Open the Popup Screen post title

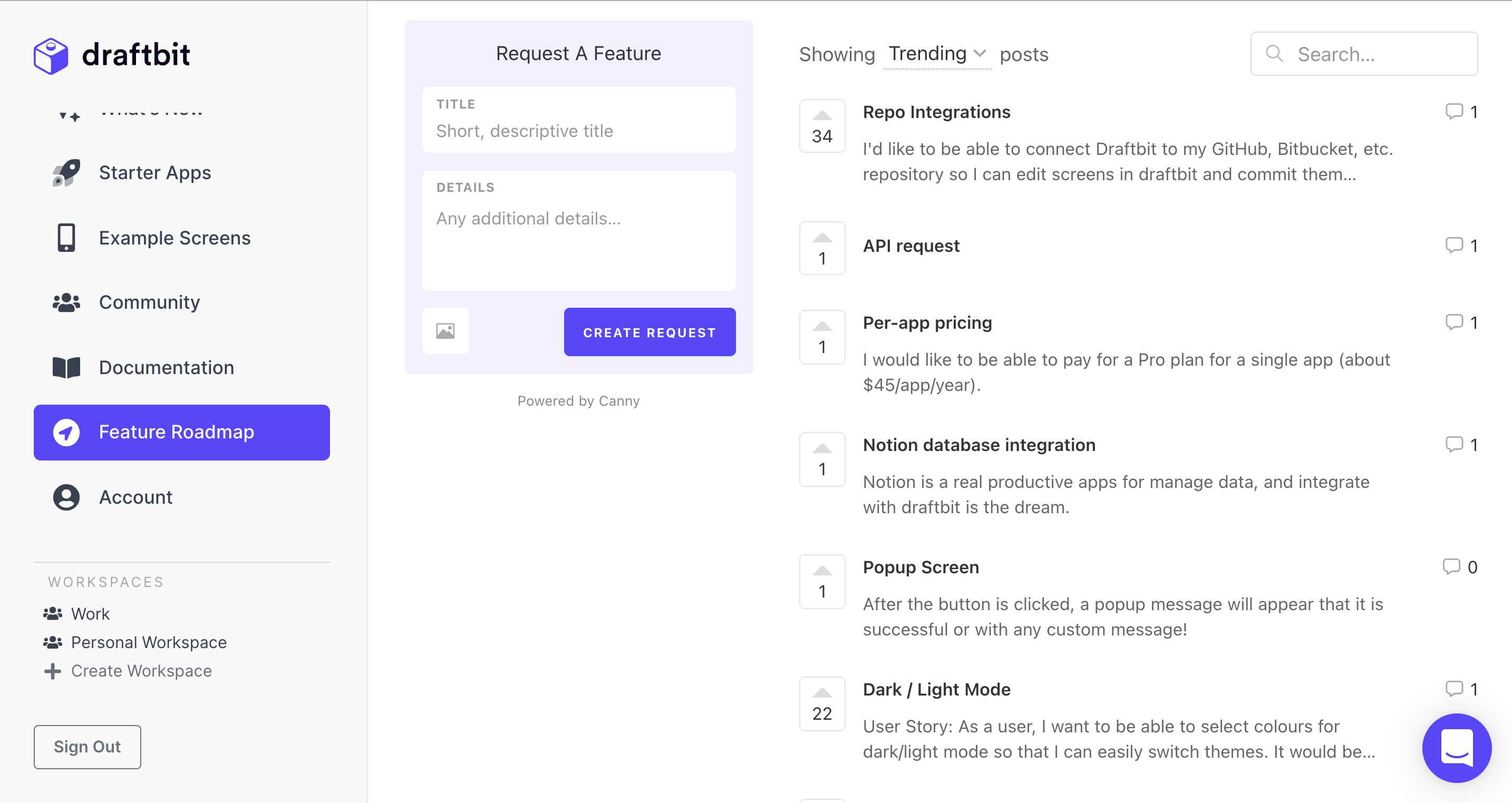[921, 567]
